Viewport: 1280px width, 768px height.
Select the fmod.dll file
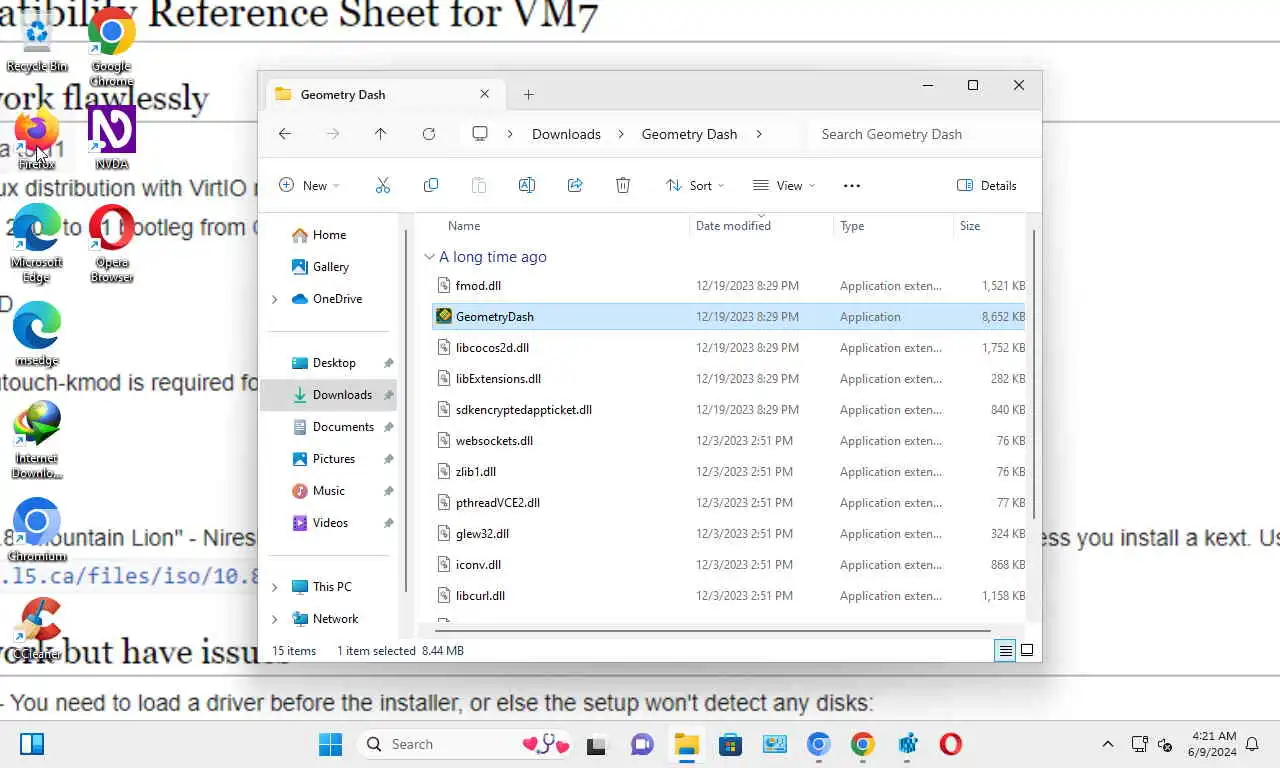(729, 286)
